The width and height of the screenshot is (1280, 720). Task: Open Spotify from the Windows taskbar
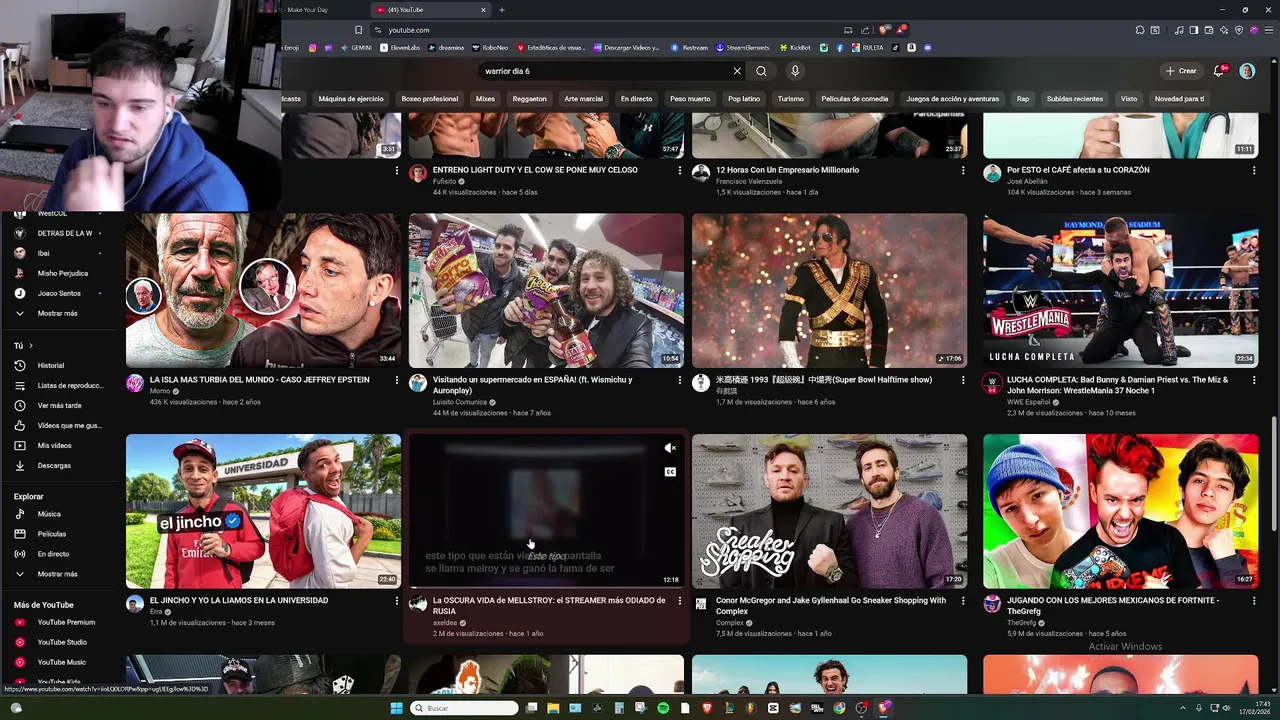(663, 708)
